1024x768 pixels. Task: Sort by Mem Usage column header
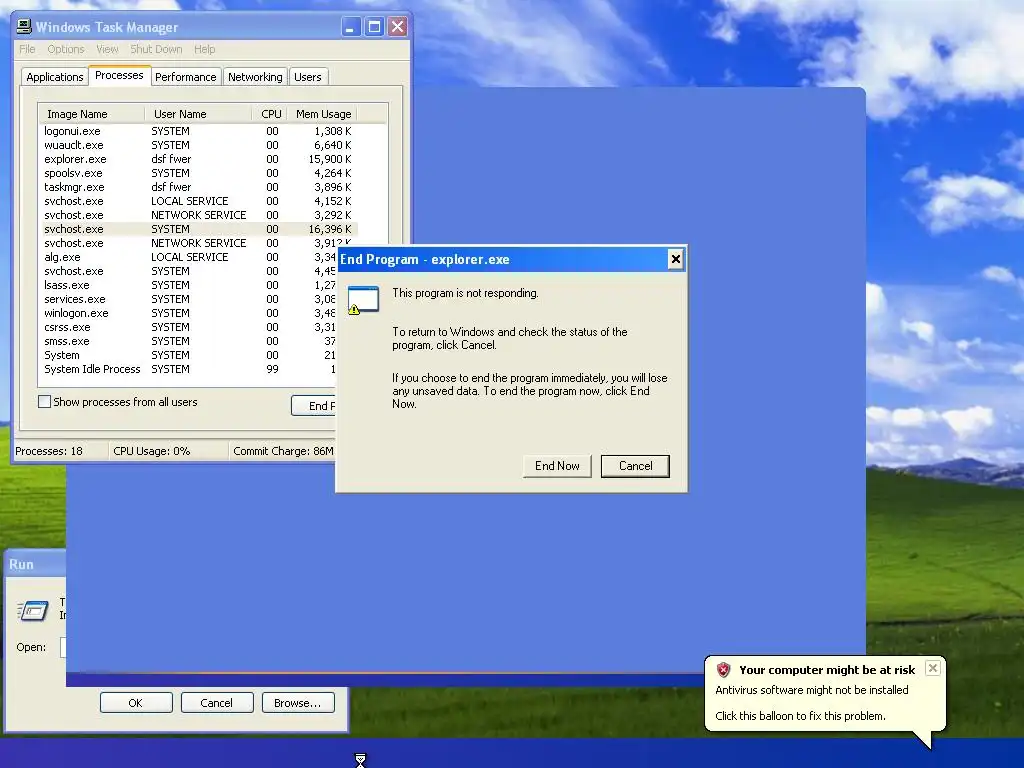tap(323, 114)
